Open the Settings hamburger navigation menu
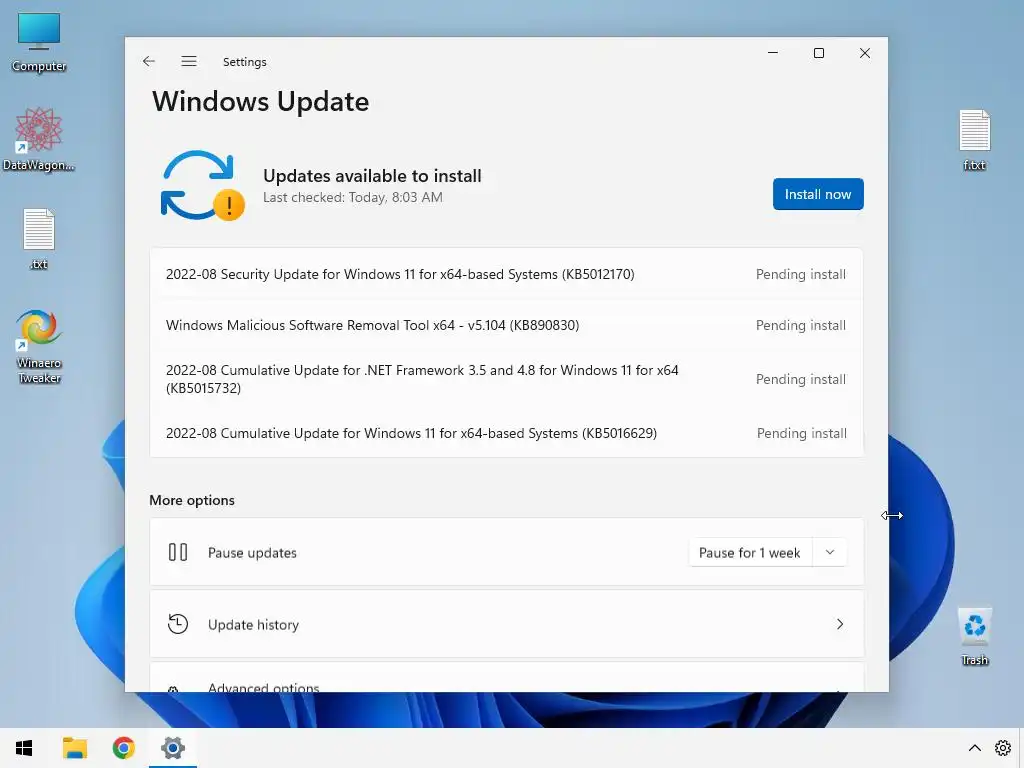 (x=189, y=61)
